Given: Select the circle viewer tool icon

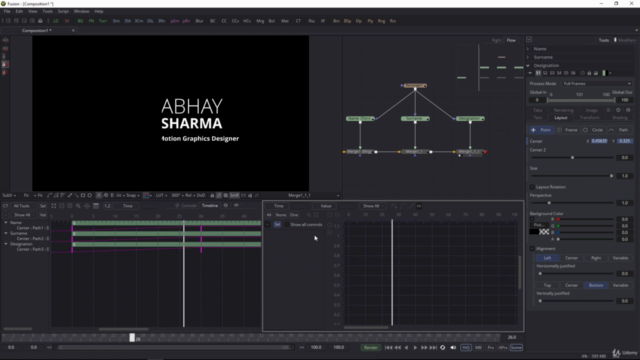Looking at the screenshot, I should [90, 196].
